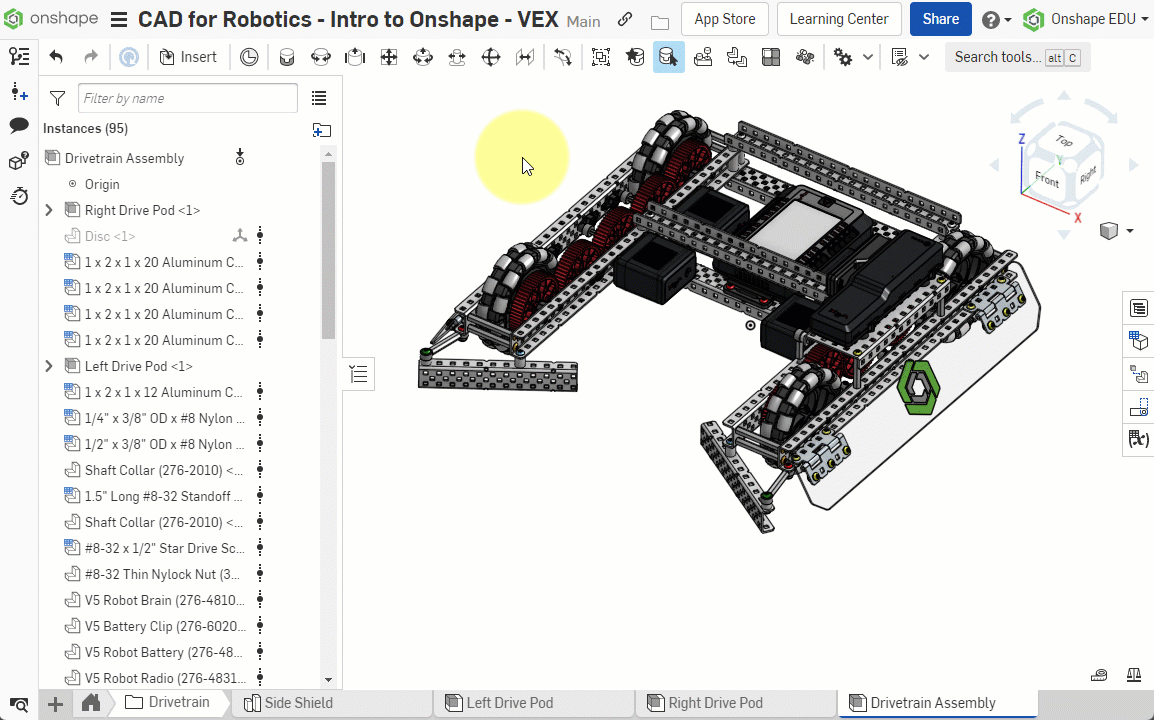Expand the Left Drive Pod tree item
The height and width of the screenshot is (720, 1154).
pyautogui.click(x=49, y=366)
